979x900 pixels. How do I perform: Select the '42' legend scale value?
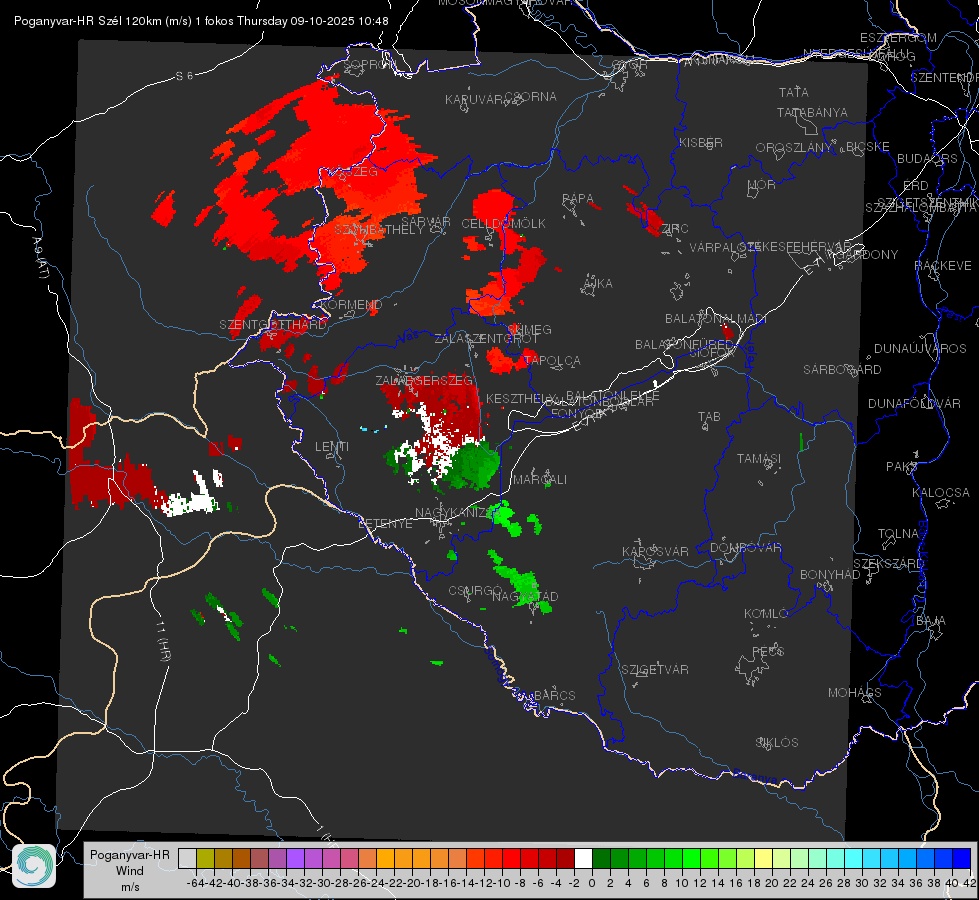pyautogui.click(x=970, y=883)
